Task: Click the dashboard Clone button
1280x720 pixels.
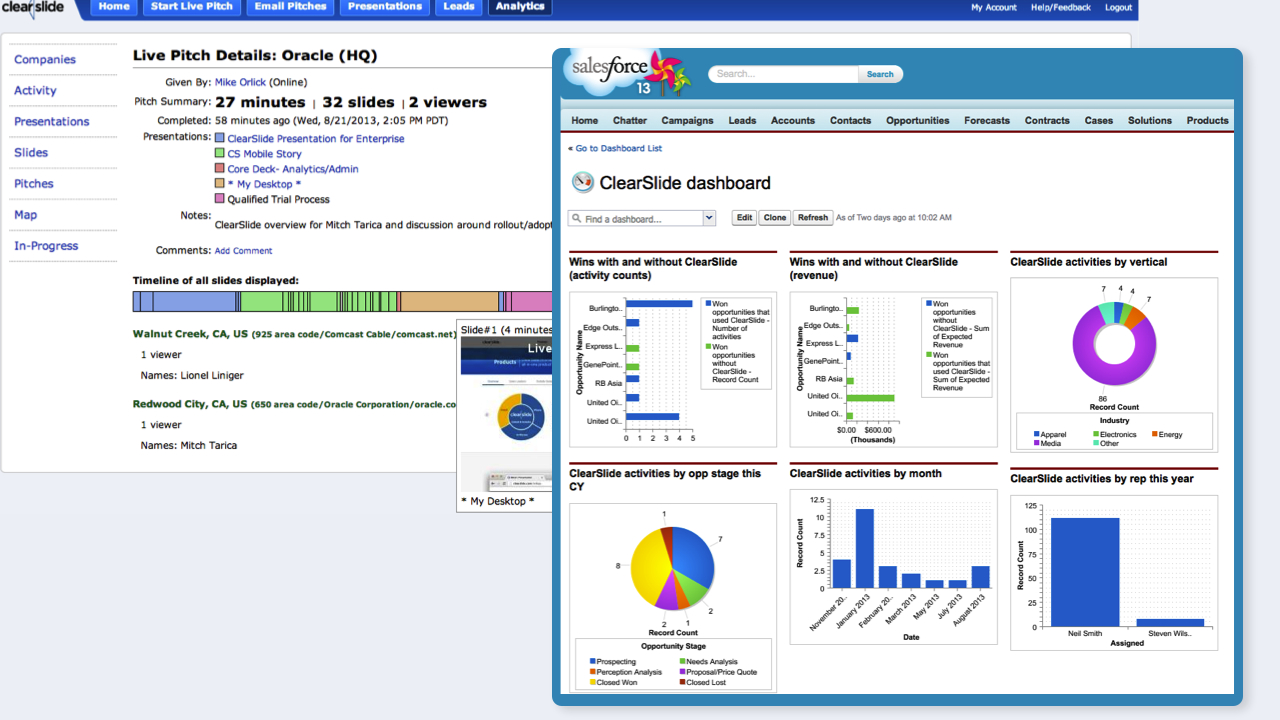Action: [775, 217]
